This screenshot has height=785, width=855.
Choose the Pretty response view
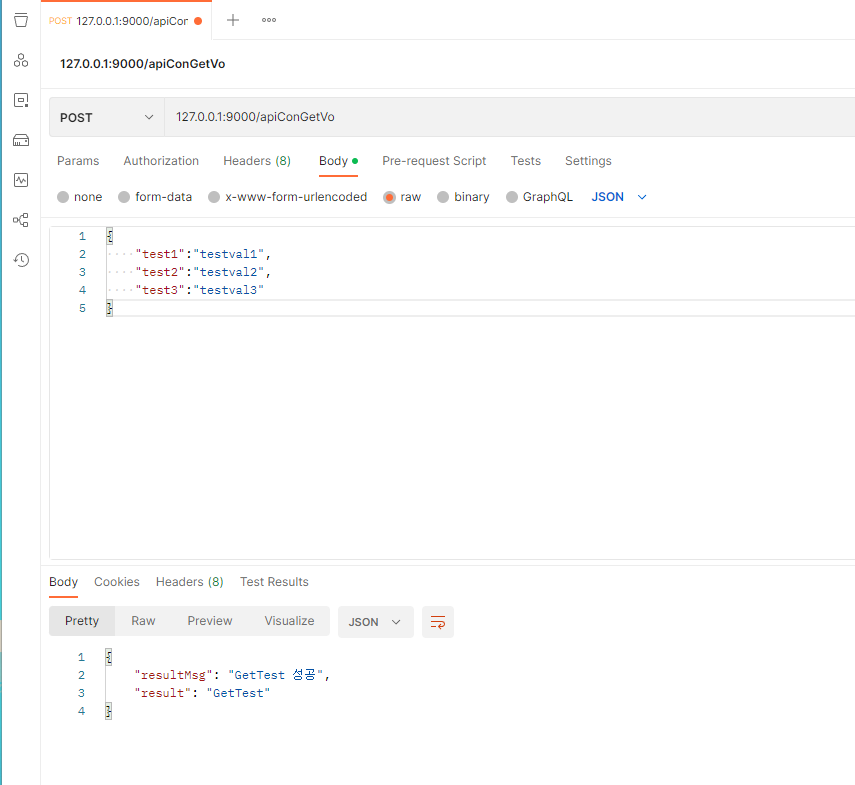[82, 621]
